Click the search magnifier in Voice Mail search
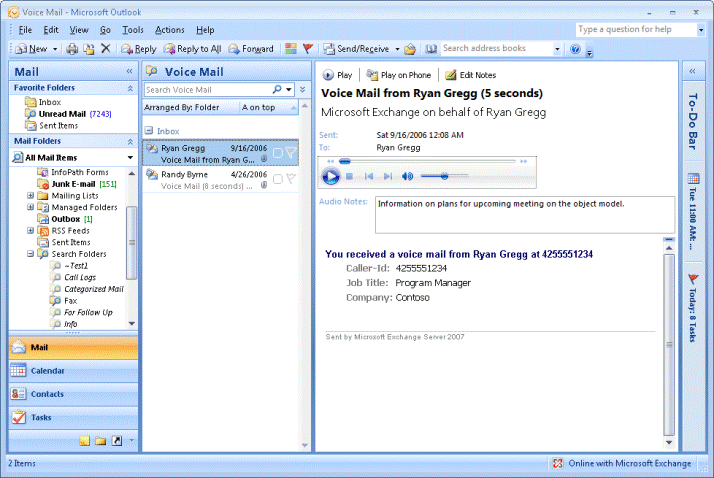The width and height of the screenshot is (714, 478). (277, 89)
